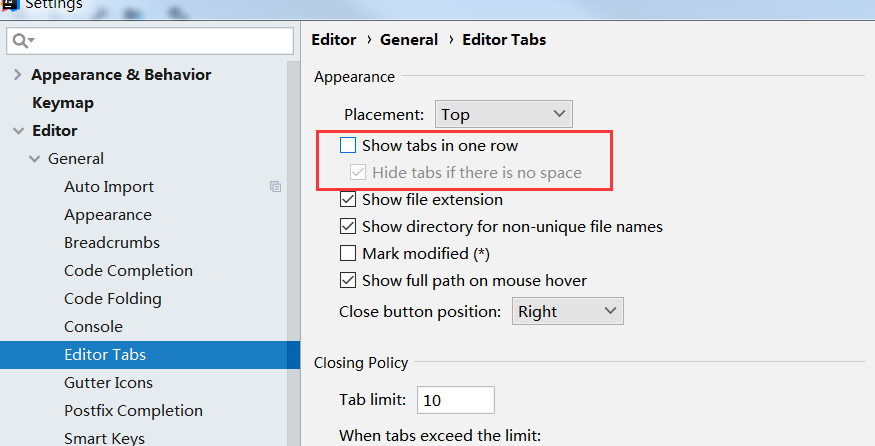The width and height of the screenshot is (875, 446).
Task: Expand Appearance & Behavior section
Action: (17, 75)
